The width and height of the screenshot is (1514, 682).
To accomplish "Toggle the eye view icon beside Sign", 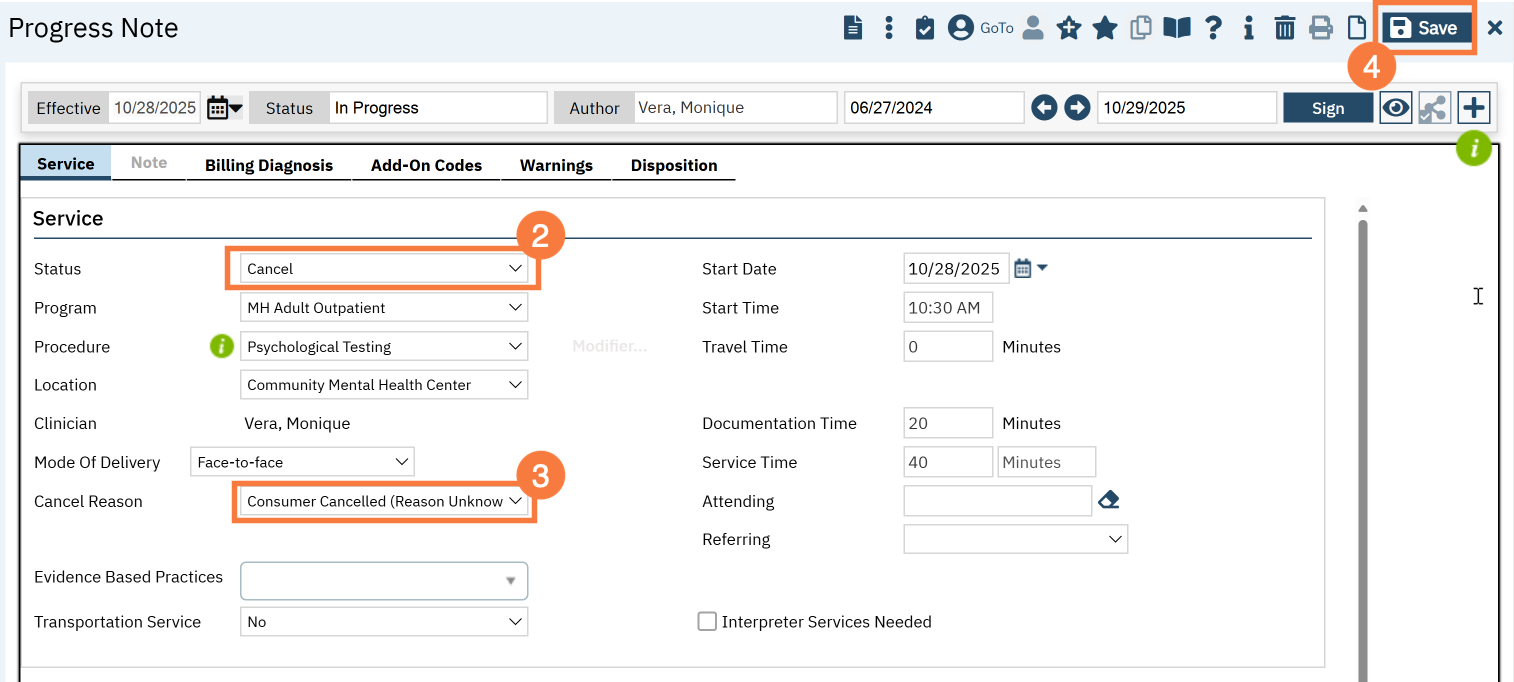I will tap(1396, 108).
